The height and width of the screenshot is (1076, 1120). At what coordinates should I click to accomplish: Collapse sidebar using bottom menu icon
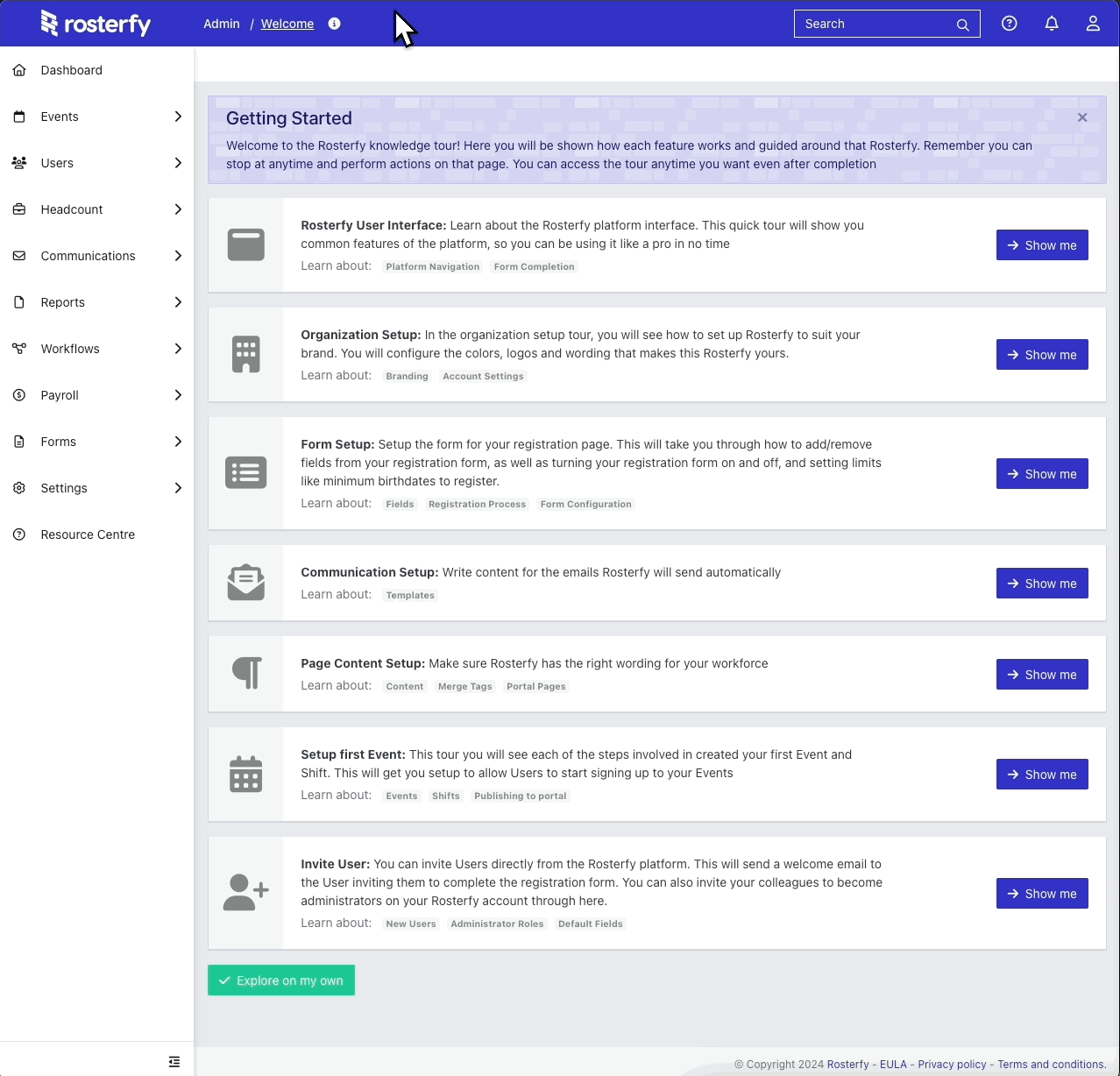(174, 1062)
